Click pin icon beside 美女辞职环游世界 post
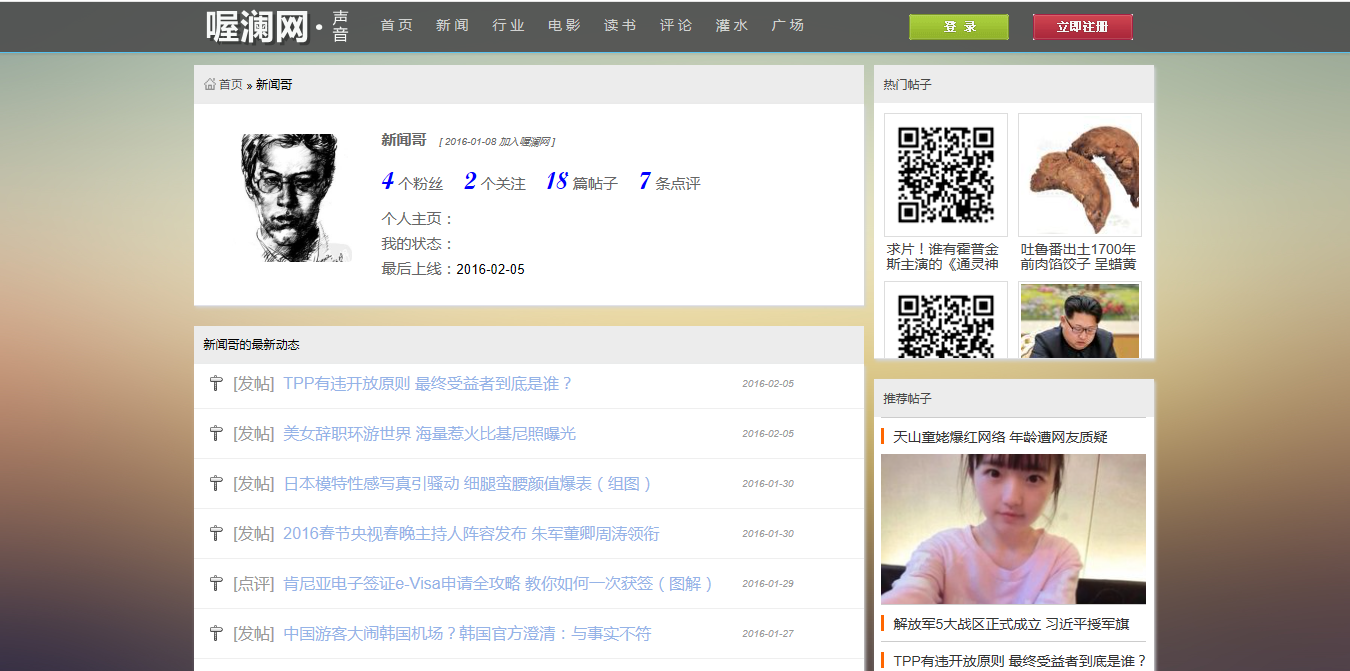Image resolution: width=1350 pixels, height=671 pixels. point(215,433)
